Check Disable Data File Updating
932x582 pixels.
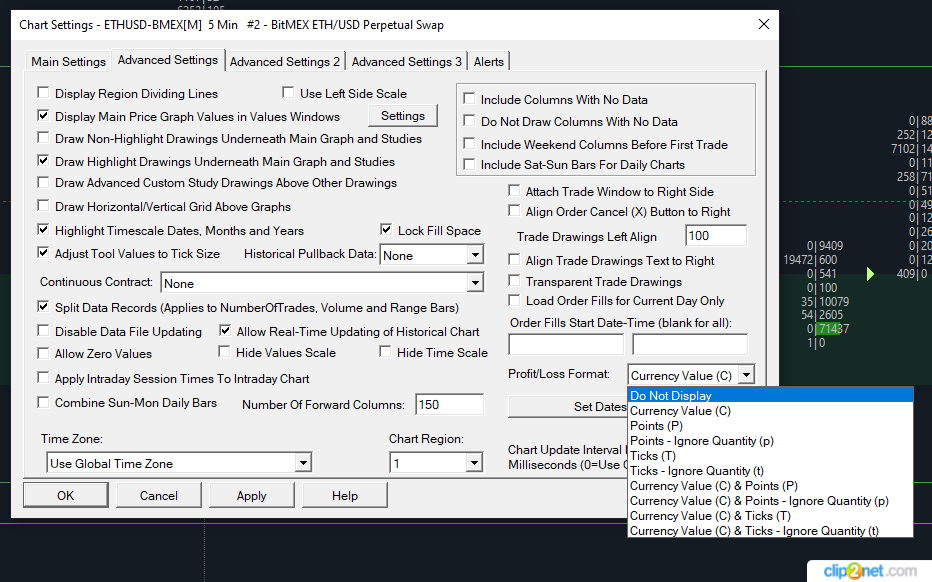click(x=43, y=331)
